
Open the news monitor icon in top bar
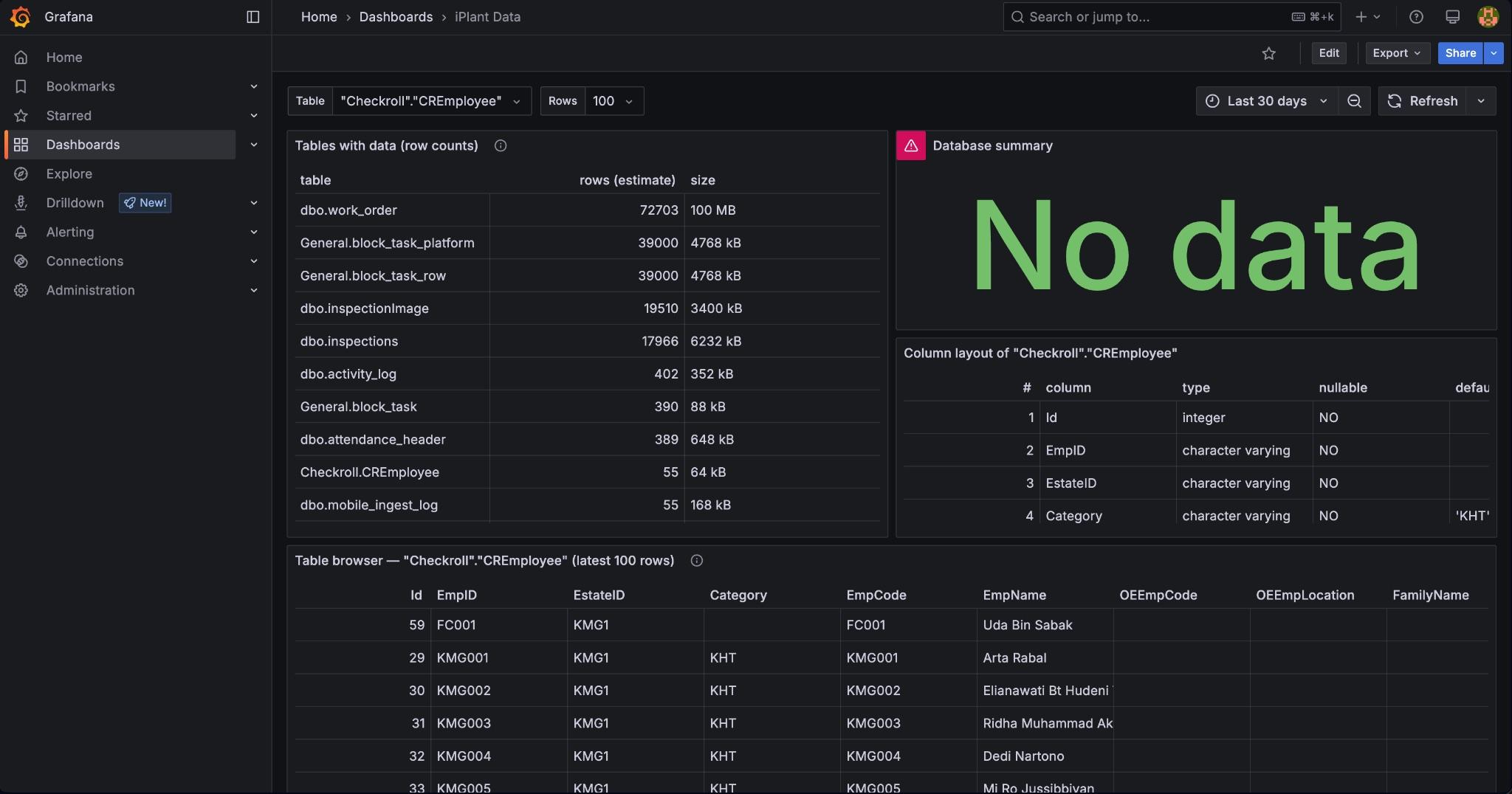pos(1452,17)
